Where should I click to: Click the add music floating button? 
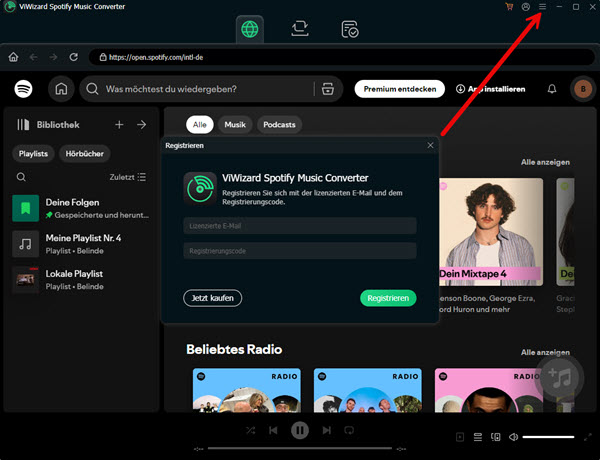point(563,378)
